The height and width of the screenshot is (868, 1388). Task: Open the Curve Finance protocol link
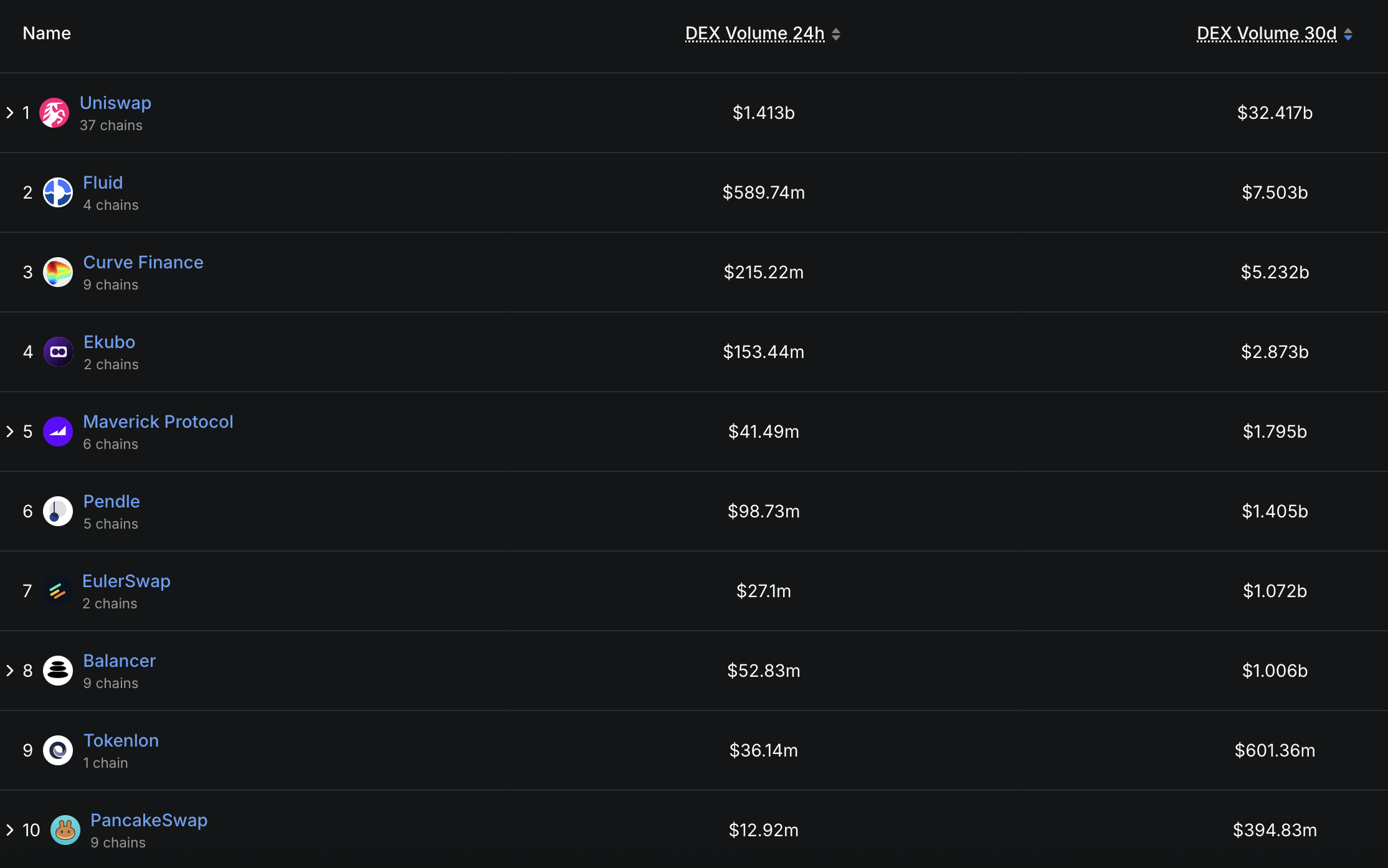coord(143,262)
